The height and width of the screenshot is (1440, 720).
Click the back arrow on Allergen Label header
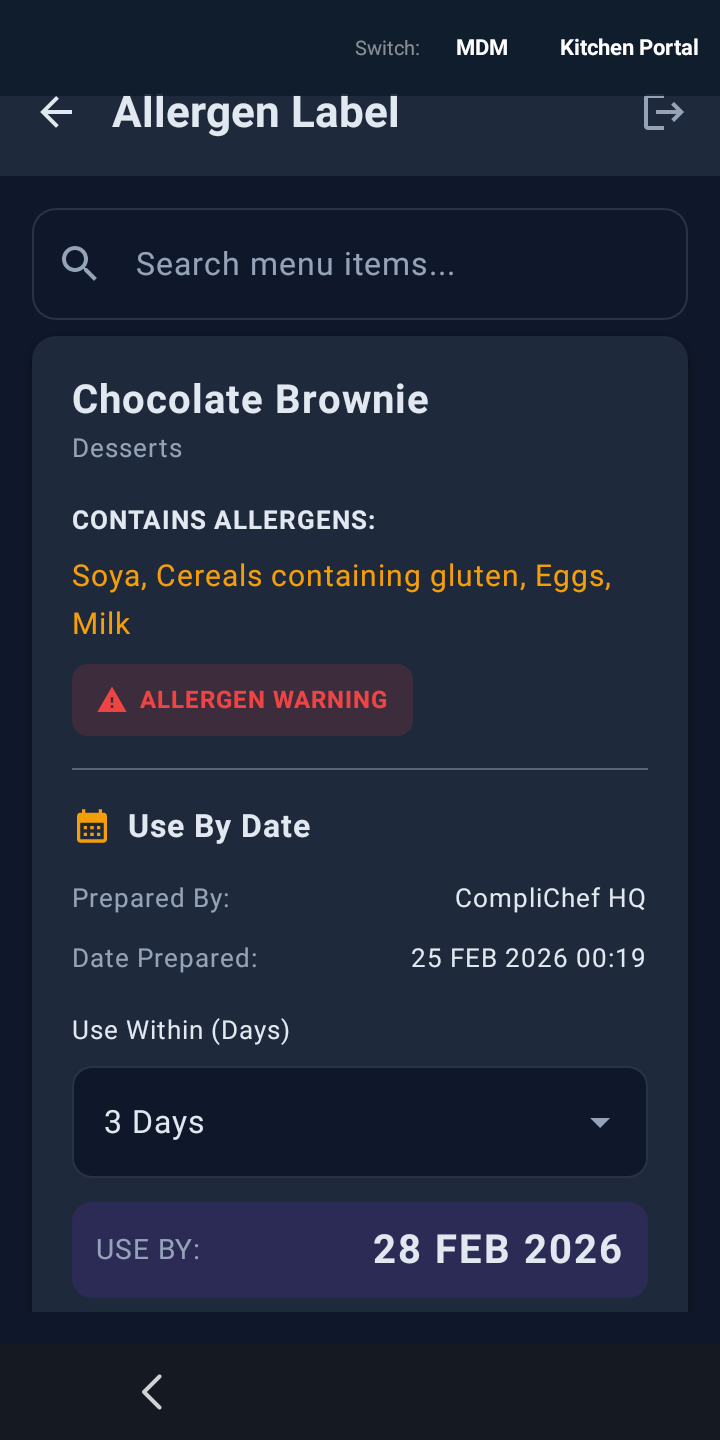click(x=56, y=112)
